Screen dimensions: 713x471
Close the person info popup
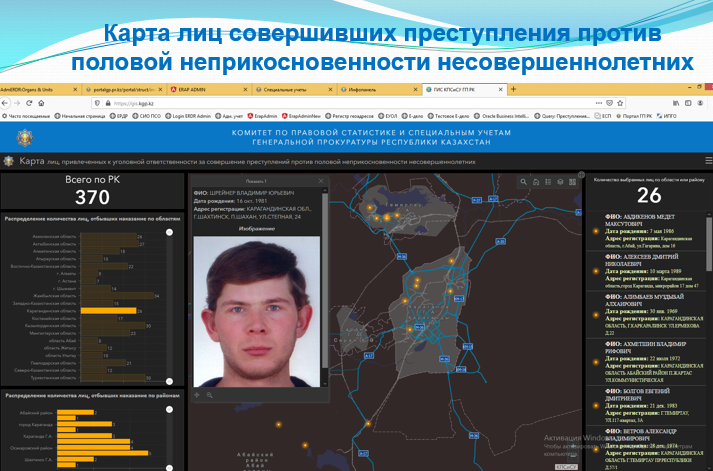321,181
